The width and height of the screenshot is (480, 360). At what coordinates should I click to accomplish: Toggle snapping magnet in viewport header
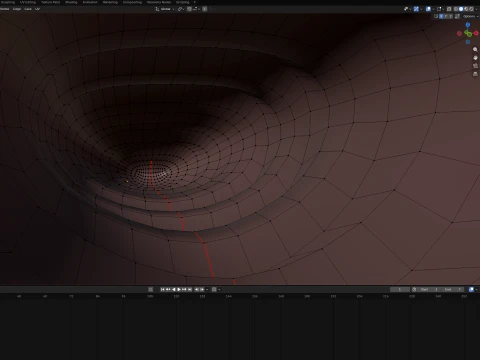(189, 9)
